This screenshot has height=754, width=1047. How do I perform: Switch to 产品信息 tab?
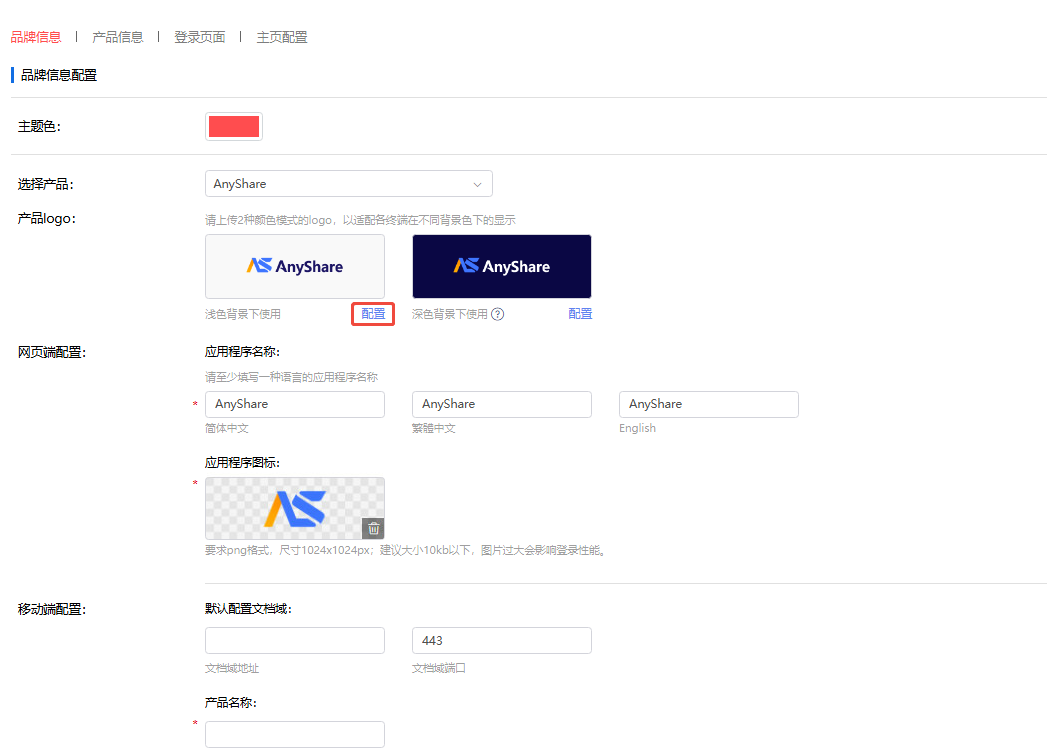118,37
